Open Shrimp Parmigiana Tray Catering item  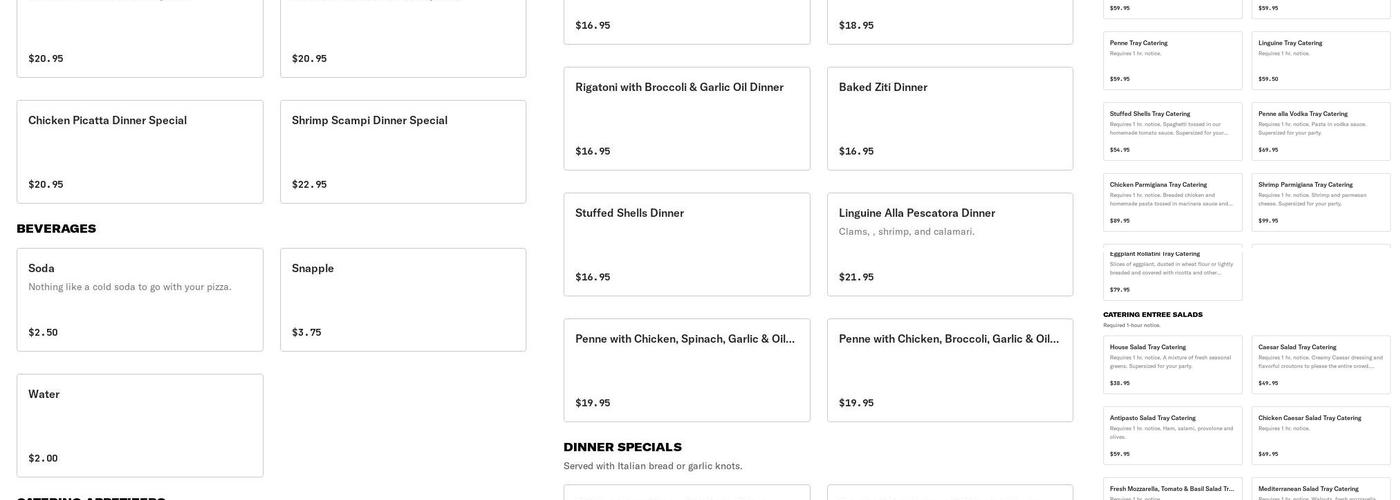1321,202
